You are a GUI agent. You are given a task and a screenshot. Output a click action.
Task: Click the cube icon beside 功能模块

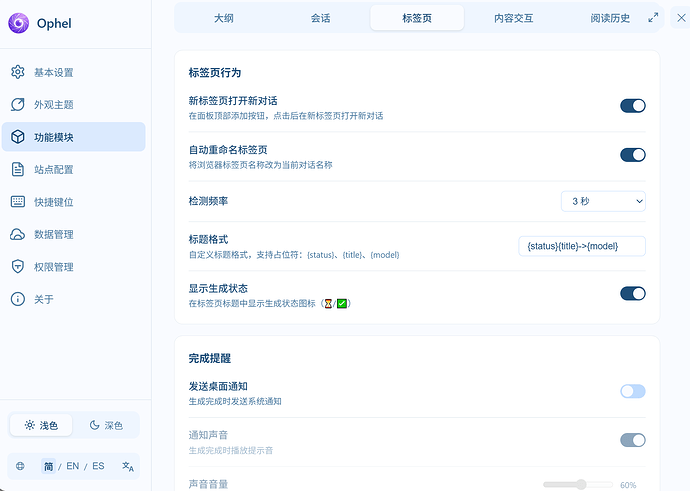(18, 137)
